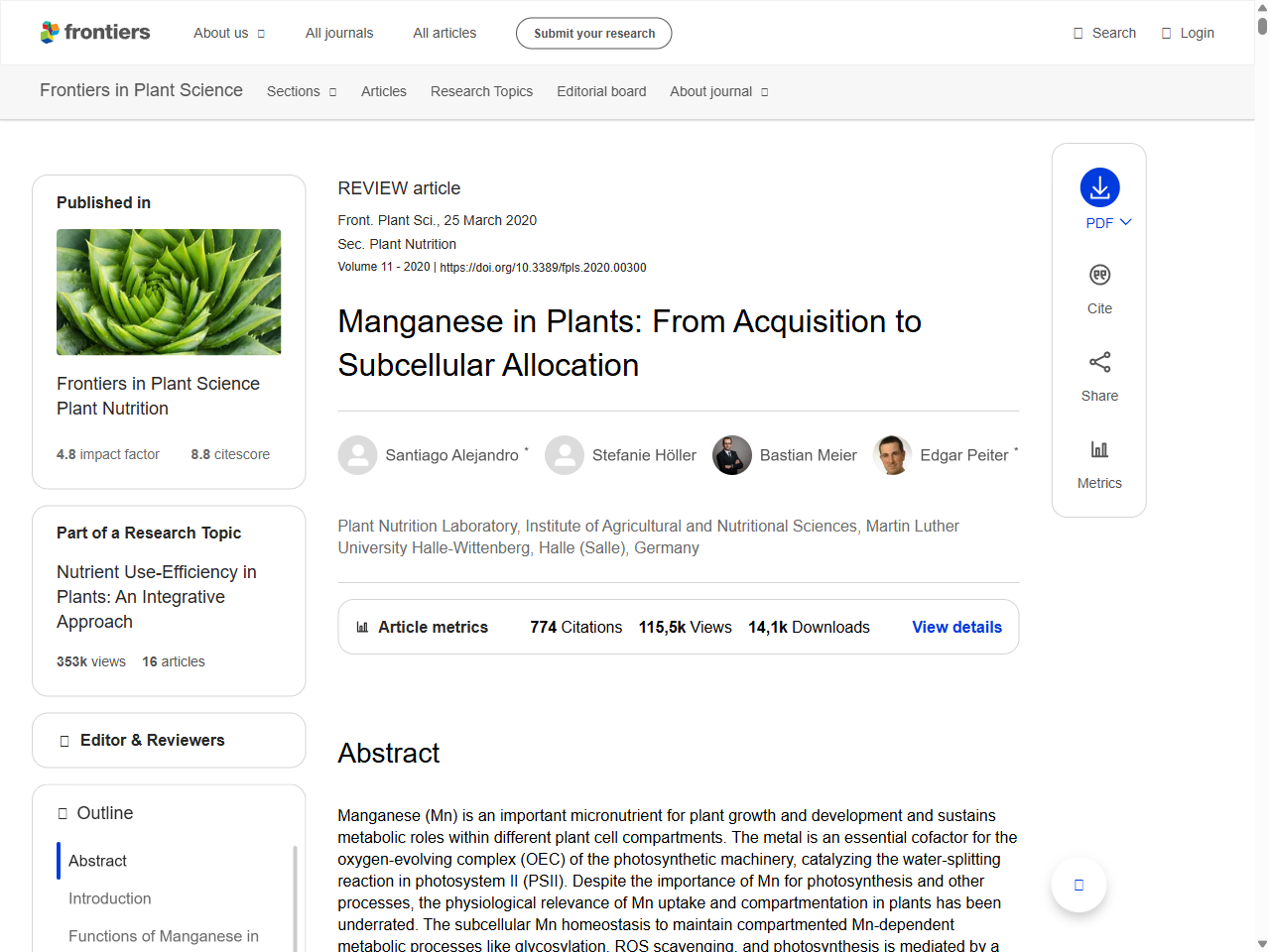This screenshot has height=952, width=1270.
Task: Click 115,5k Views metric
Action: click(685, 627)
